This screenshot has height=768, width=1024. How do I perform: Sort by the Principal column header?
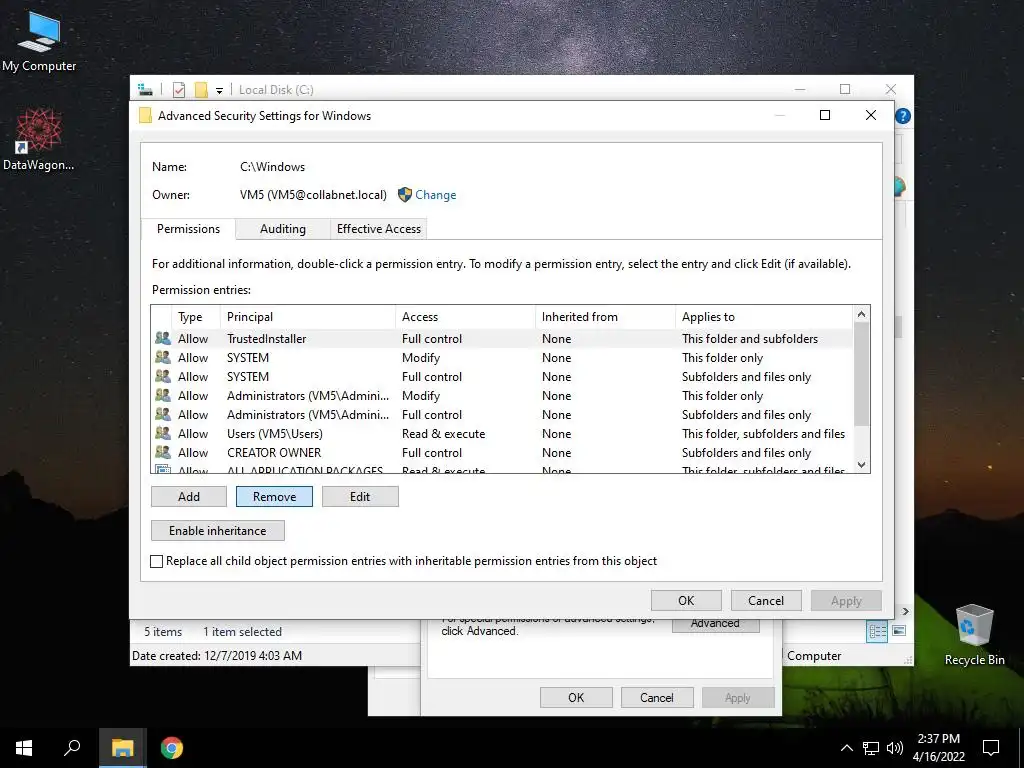308,317
